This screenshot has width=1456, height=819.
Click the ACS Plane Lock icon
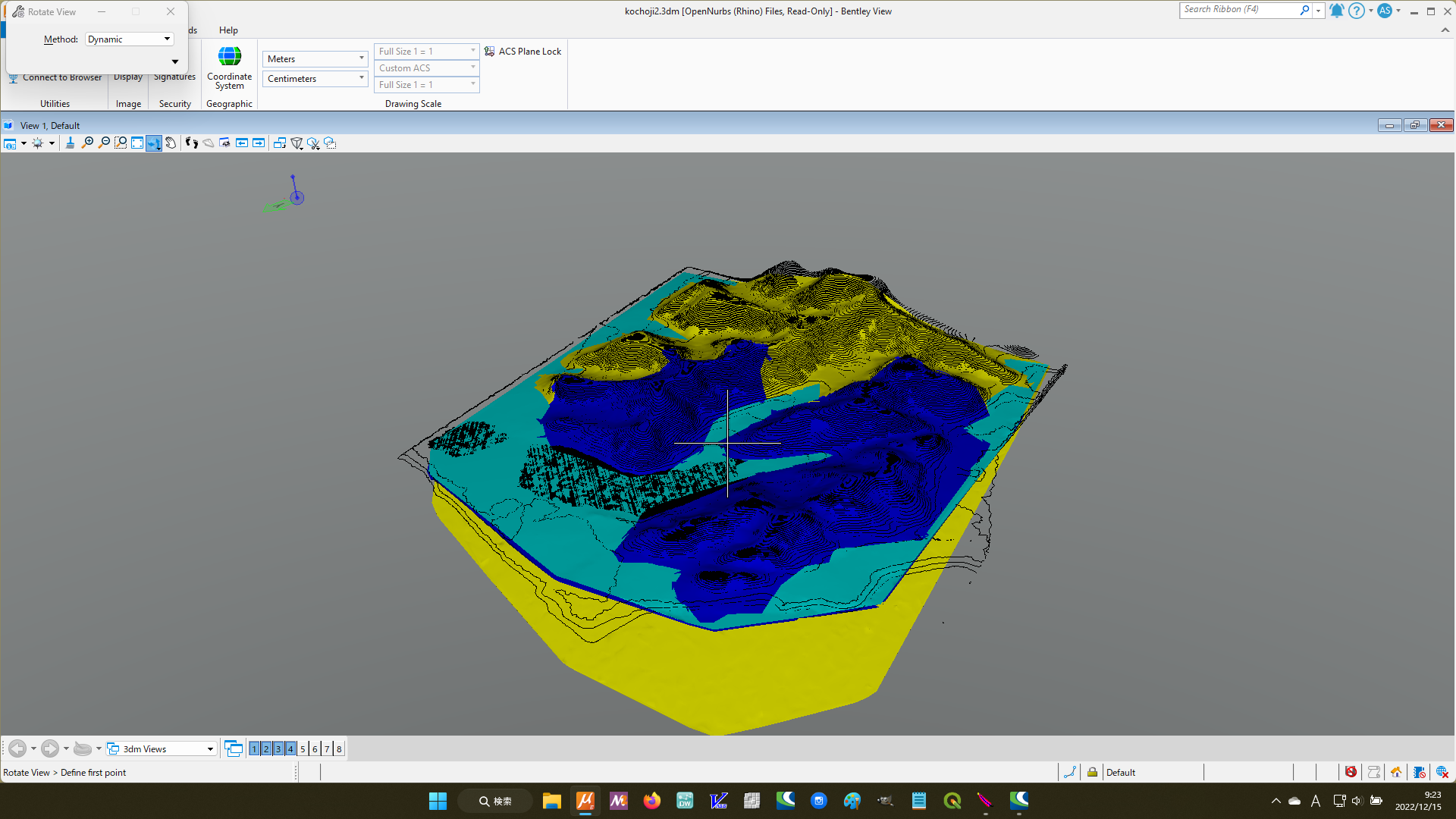(x=490, y=52)
